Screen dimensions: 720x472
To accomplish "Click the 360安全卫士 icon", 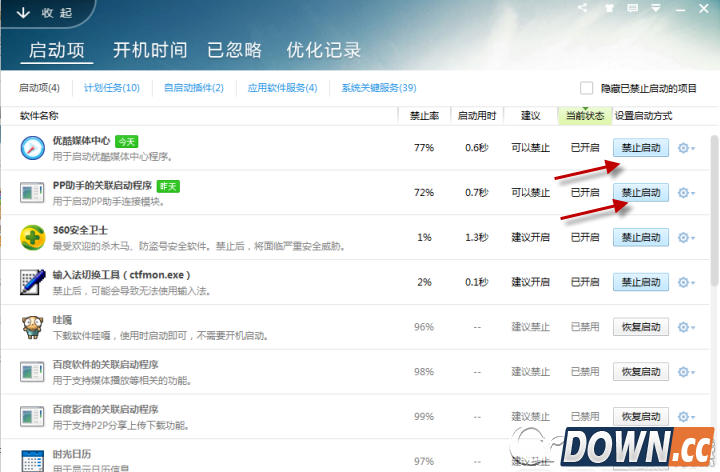I will point(33,237).
